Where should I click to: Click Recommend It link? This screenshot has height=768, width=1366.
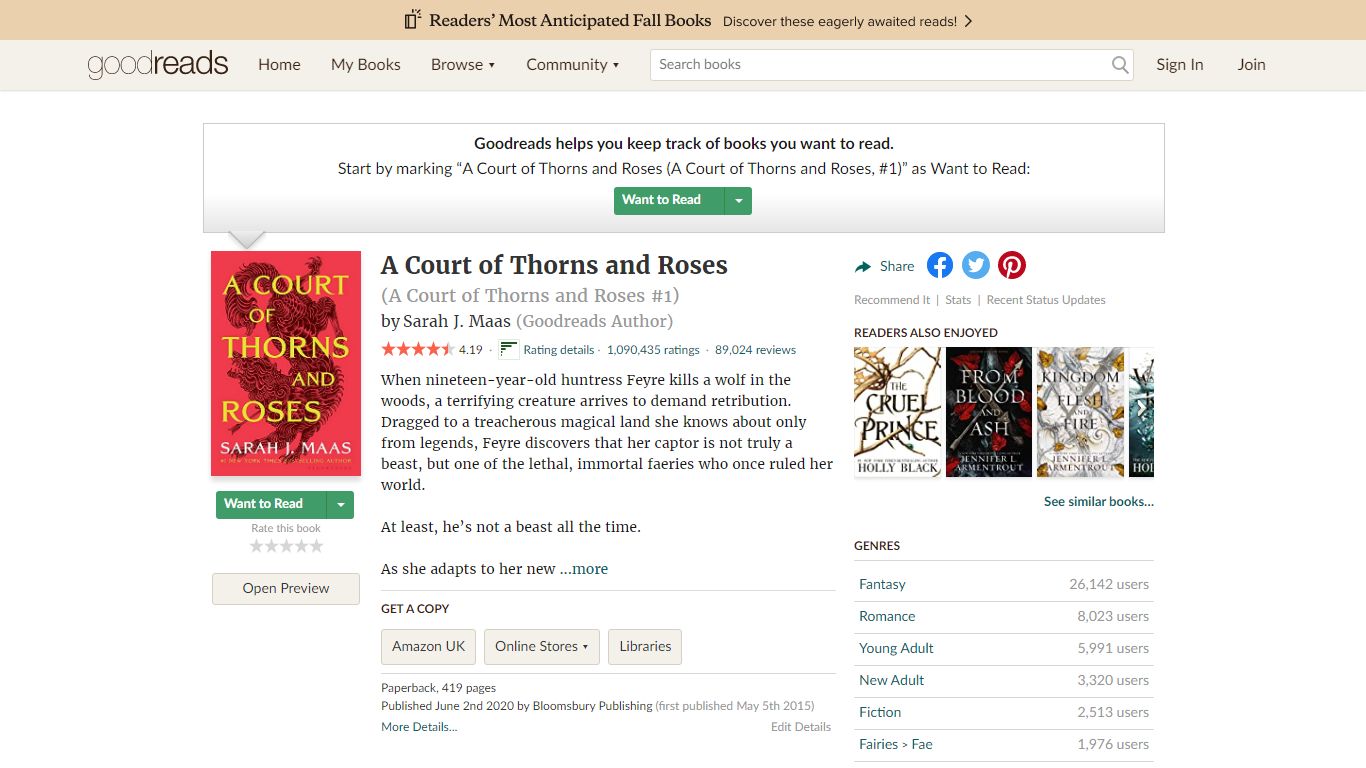coord(892,300)
